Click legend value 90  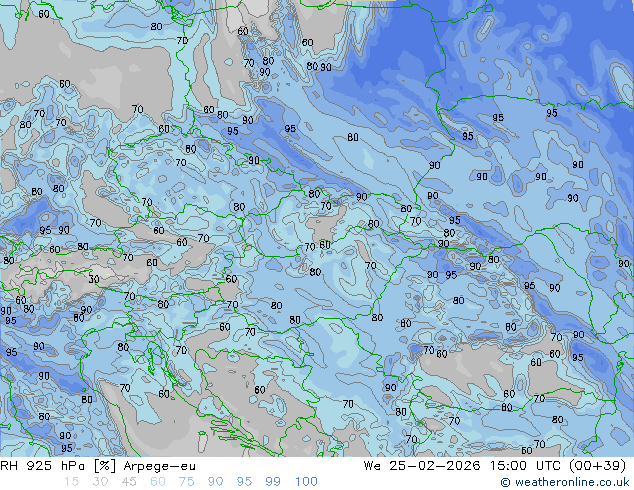(x=215, y=482)
